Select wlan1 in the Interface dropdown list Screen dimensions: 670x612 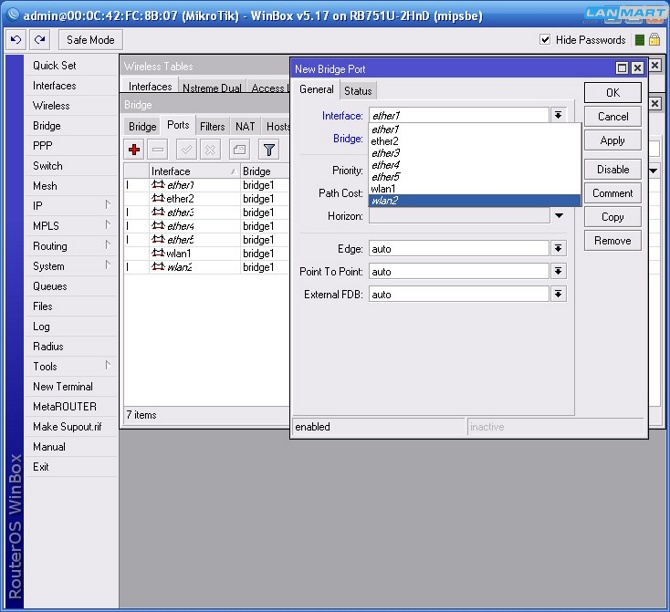tap(474, 189)
